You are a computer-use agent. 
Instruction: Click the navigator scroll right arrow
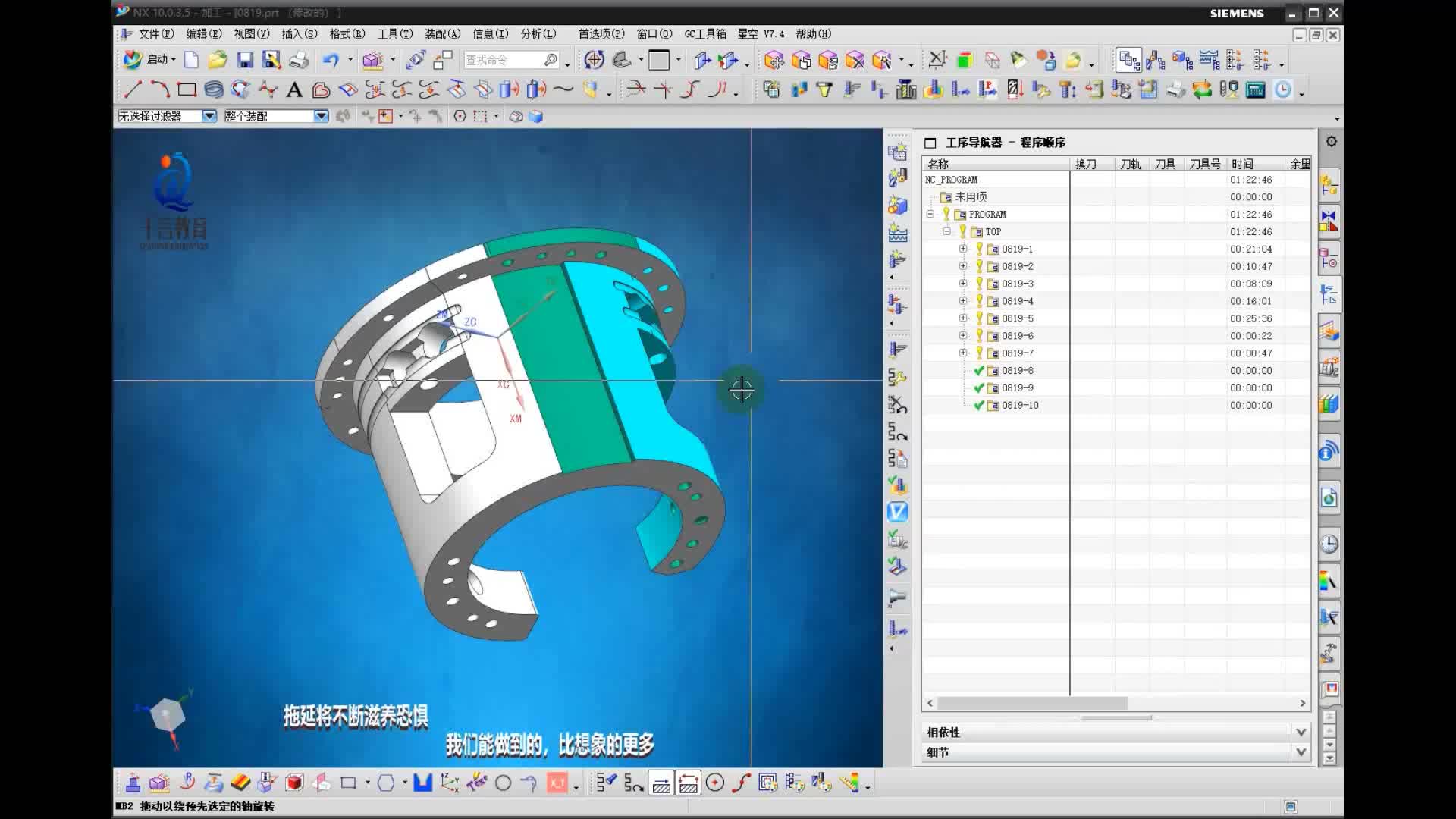coord(1303,703)
